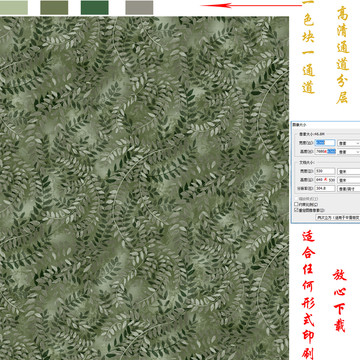The width and height of the screenshot is (360, 360).
Task: Select the gray color swatch
Action: click(x=139, y=8)
